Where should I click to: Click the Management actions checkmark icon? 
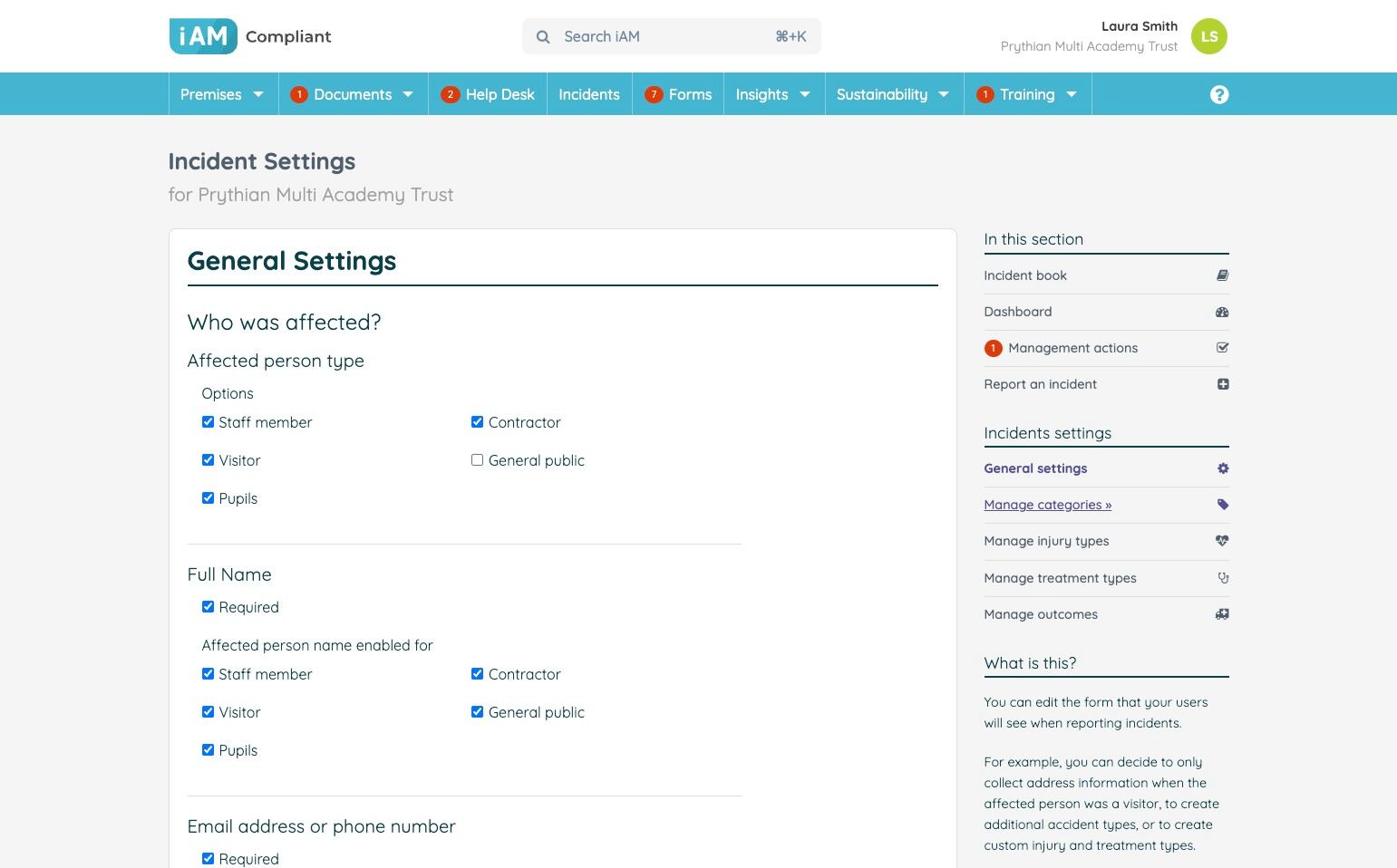click(x=1222, y=348)
